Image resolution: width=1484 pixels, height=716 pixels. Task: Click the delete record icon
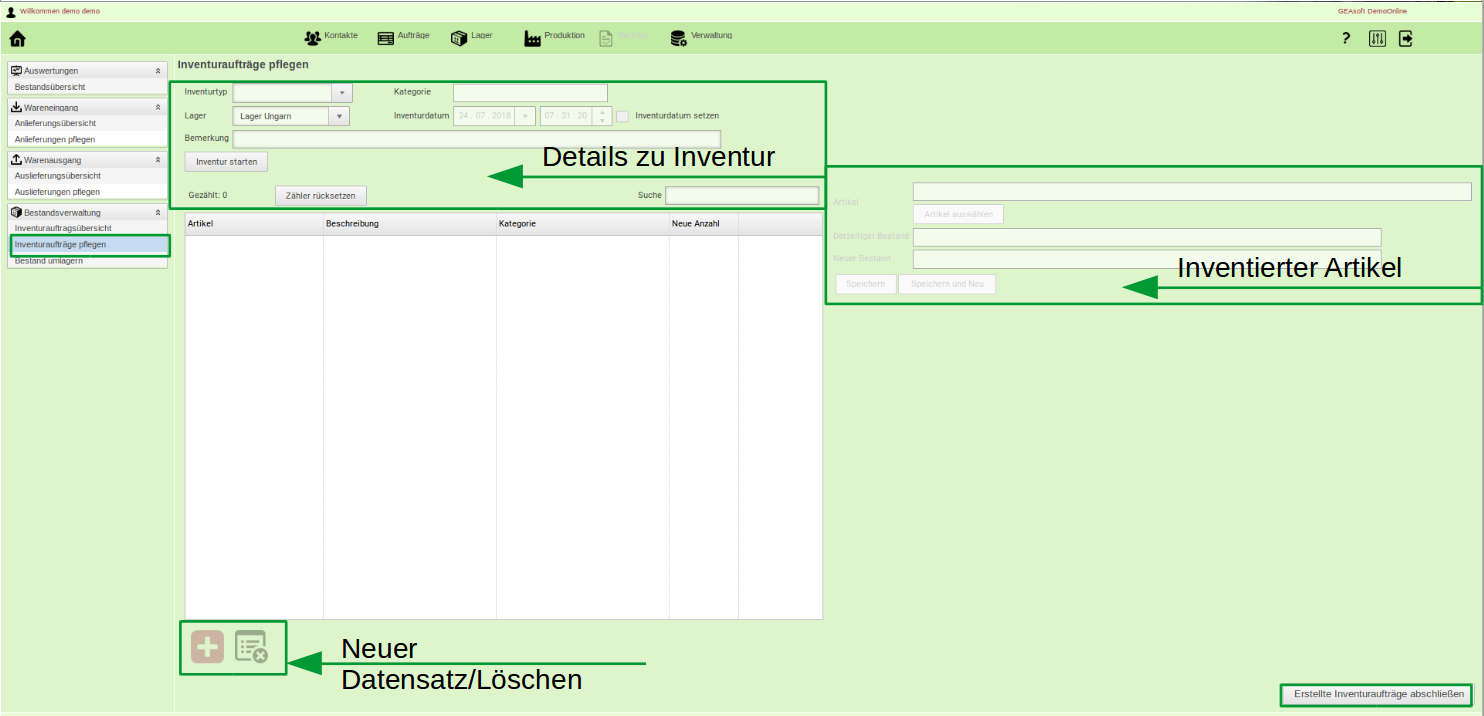click(251, 648)
